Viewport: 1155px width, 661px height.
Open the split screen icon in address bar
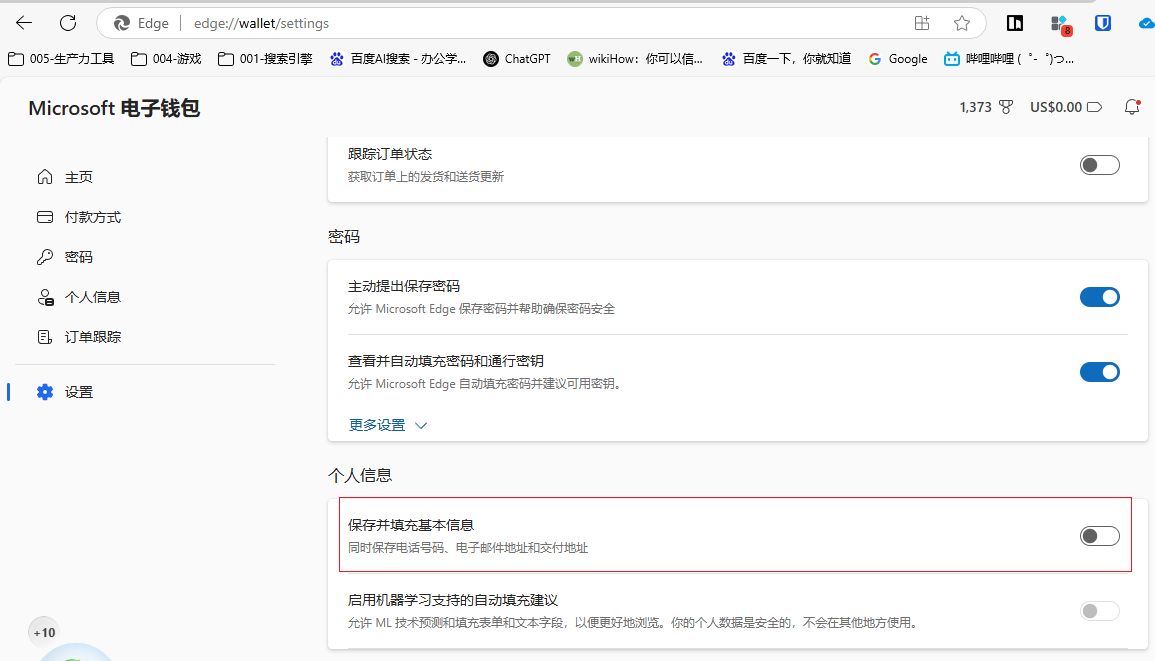point(921,23)
